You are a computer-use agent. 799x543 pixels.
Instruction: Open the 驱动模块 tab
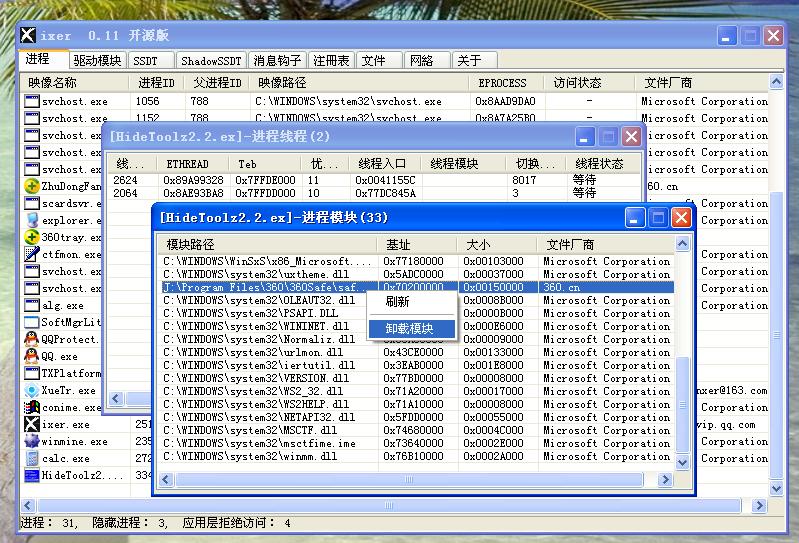click(x=97, y=61)
